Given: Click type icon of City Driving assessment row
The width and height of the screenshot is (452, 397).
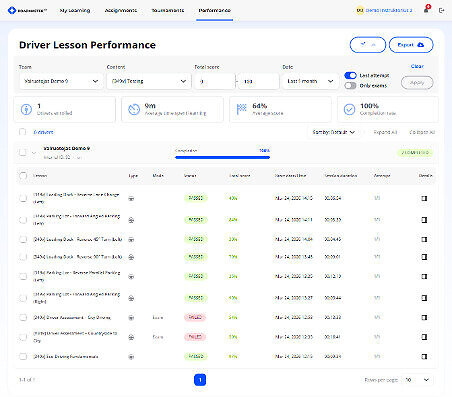Looking at the screenshot, I should 131,318.
